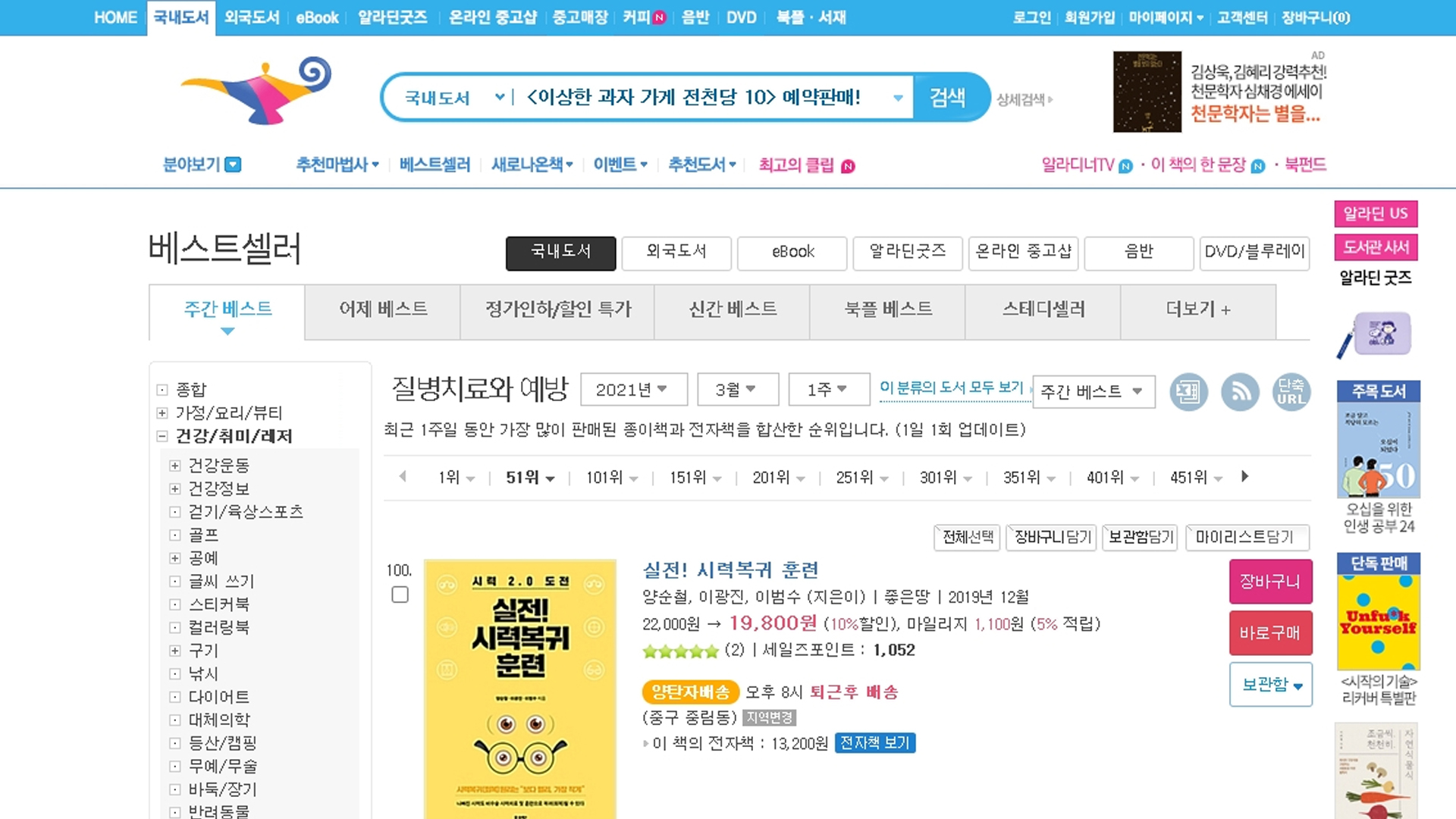Open the 보관함 dropdown button

click(1270, 684)
